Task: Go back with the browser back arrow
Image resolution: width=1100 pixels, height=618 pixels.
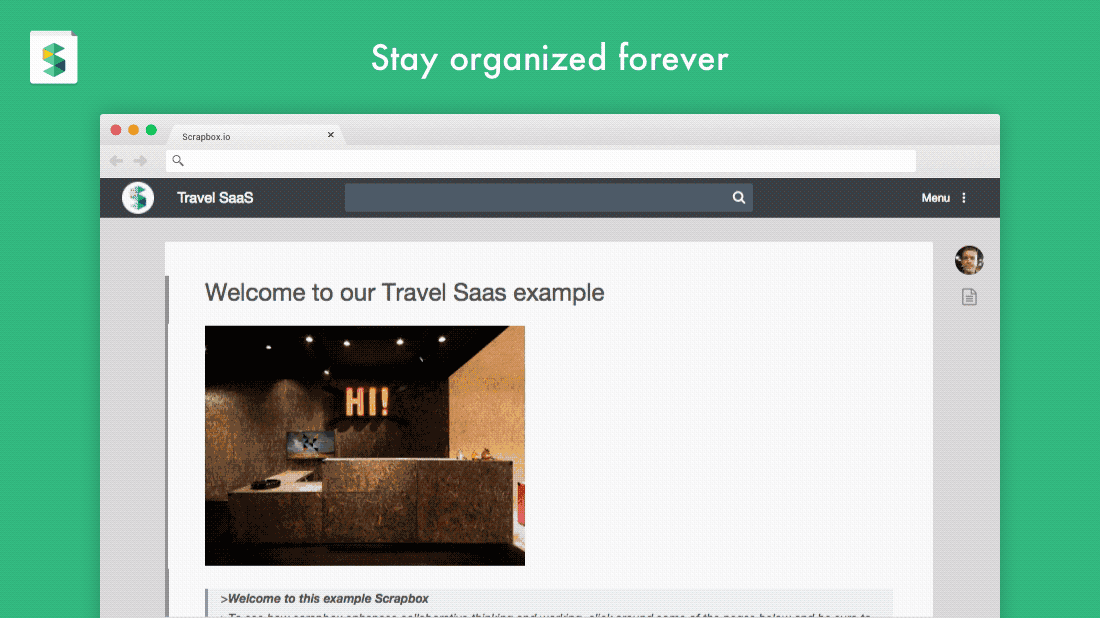Action: [116, 161]
